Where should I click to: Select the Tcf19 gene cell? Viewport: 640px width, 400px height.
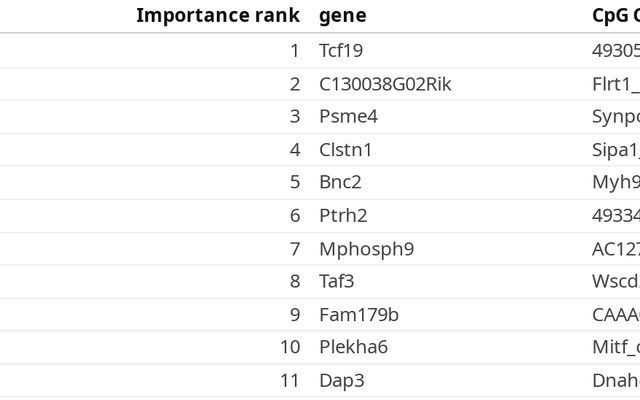(x=340, y=51)
